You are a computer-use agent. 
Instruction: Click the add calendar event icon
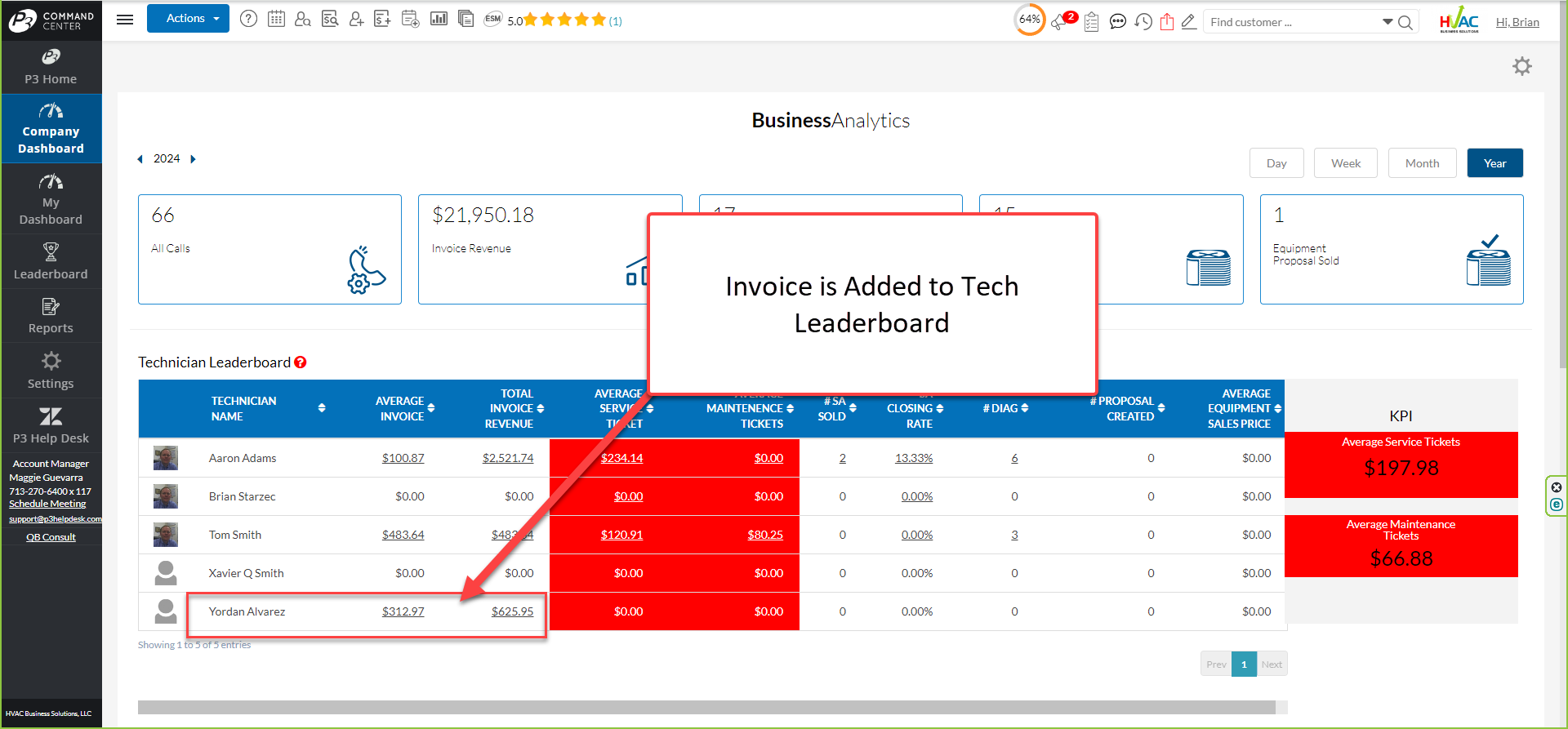pyautogui.click(x=411, y=19)
